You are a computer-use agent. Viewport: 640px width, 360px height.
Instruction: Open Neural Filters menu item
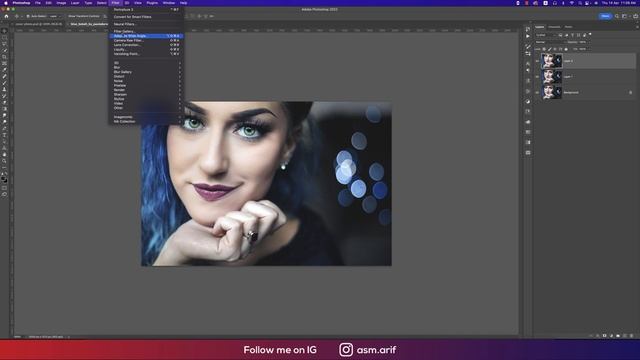point(147,24)
